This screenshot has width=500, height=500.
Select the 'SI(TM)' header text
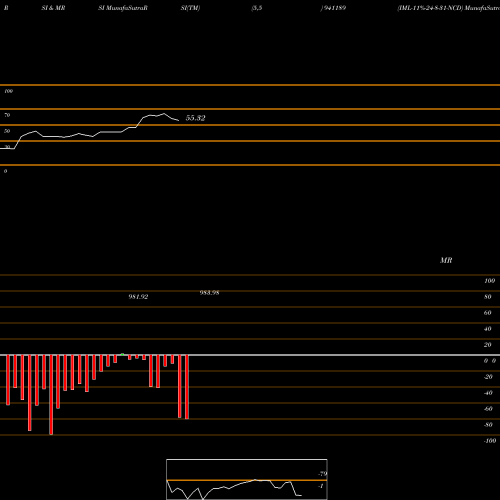tap(190, 8)
